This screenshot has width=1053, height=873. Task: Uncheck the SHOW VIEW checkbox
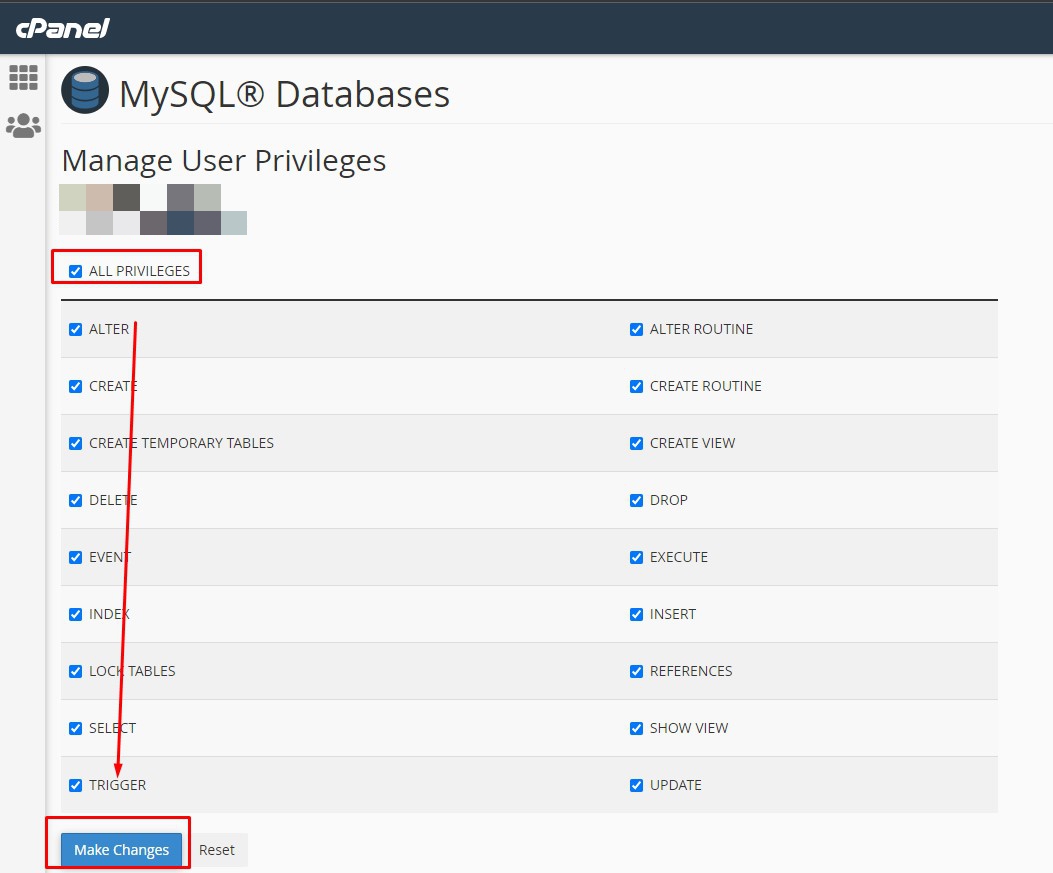tap(636, 729)
